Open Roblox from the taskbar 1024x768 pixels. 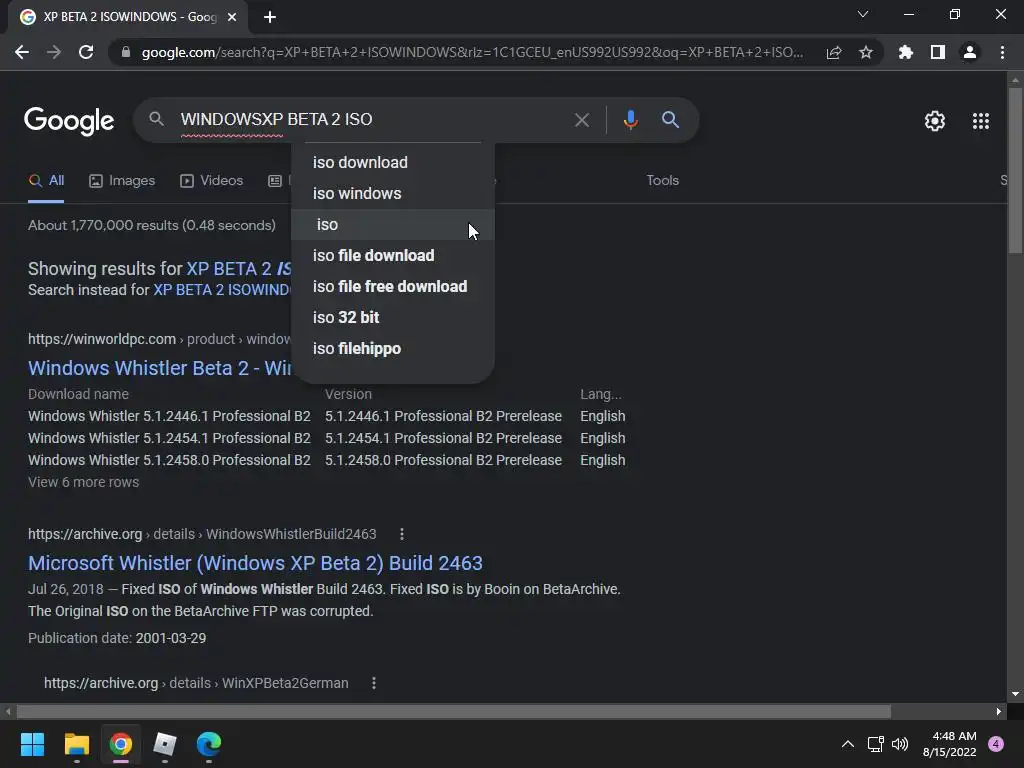pos(165,744)
